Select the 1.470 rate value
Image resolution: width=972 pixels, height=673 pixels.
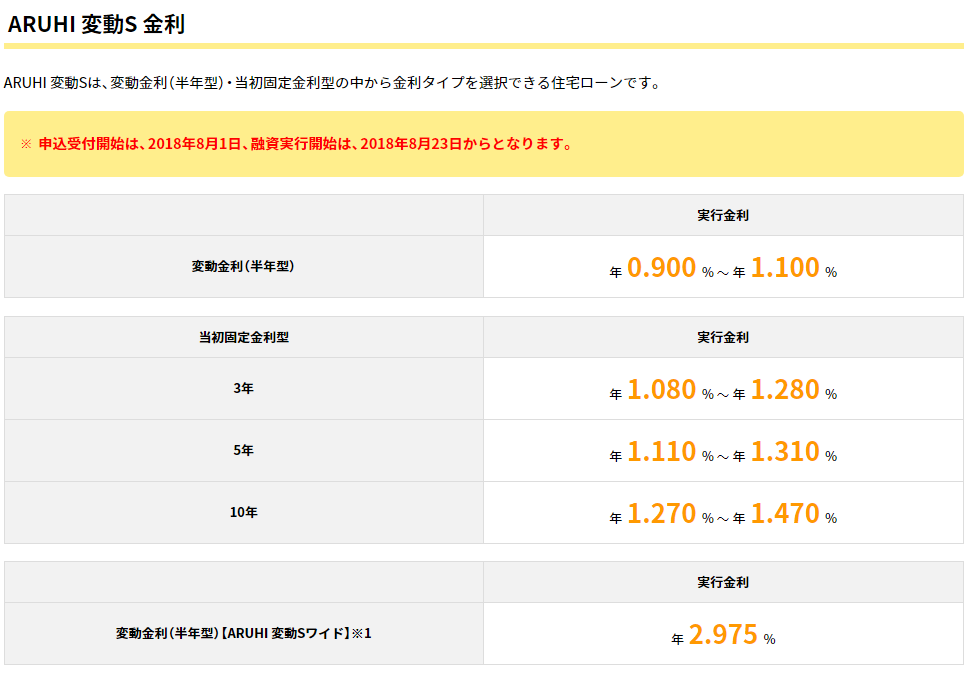(785, 514)
